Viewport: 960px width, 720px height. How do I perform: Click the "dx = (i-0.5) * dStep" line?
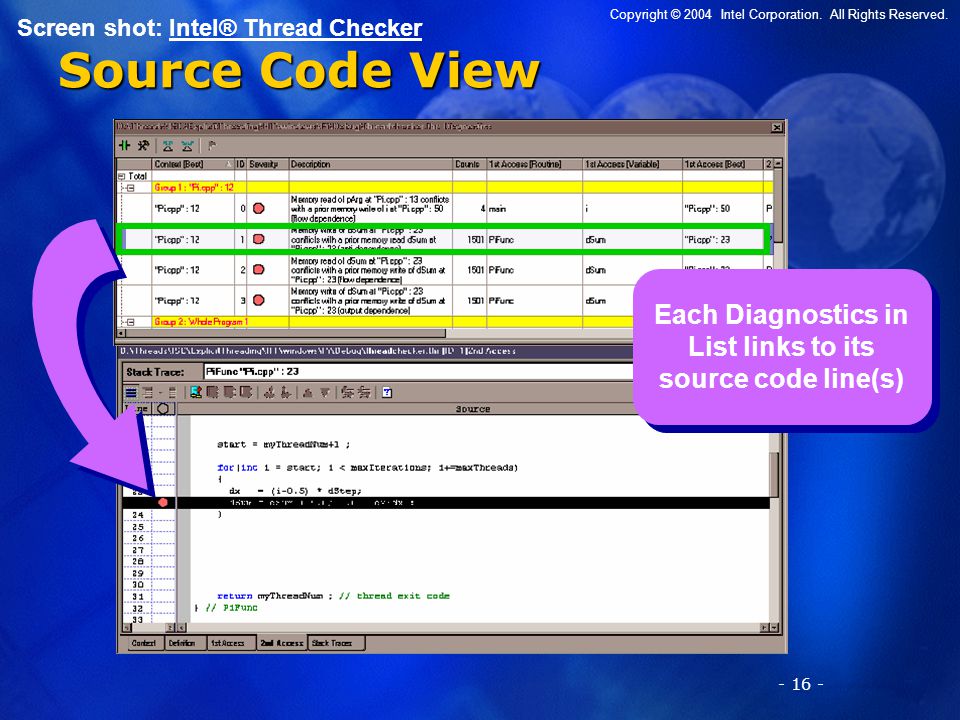point(295,491)
